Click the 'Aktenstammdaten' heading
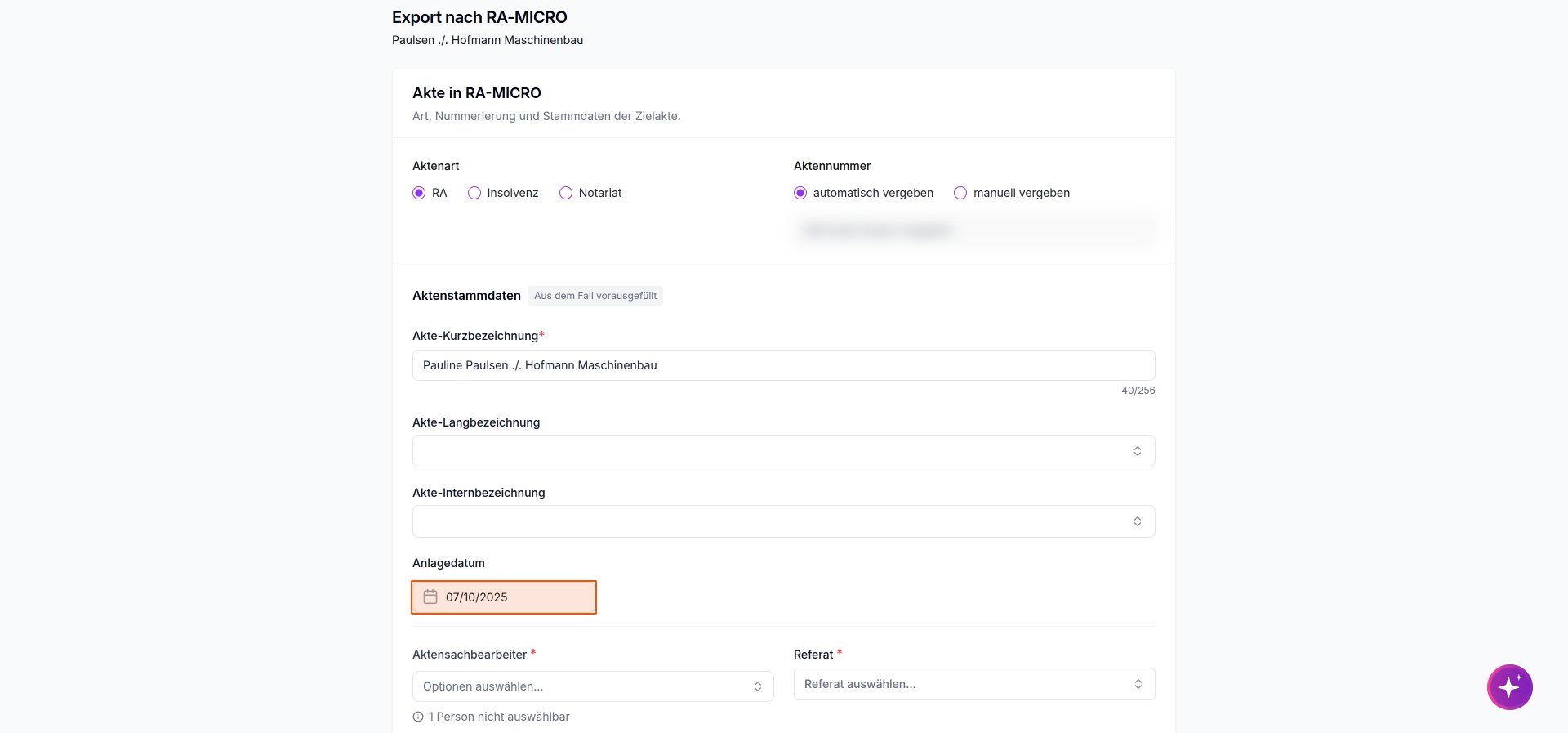This screenshot has width=1568, height=733. click(466, 296)
